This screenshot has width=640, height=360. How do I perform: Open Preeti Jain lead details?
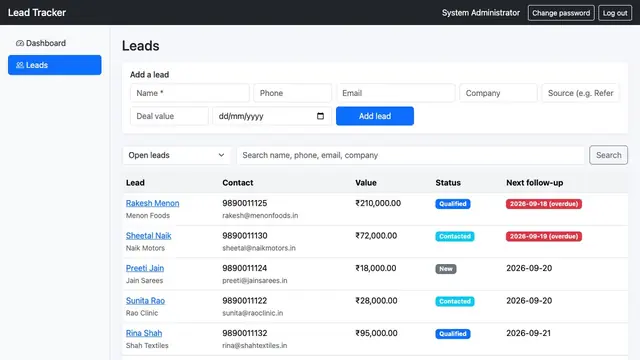[x=145, y=268]
